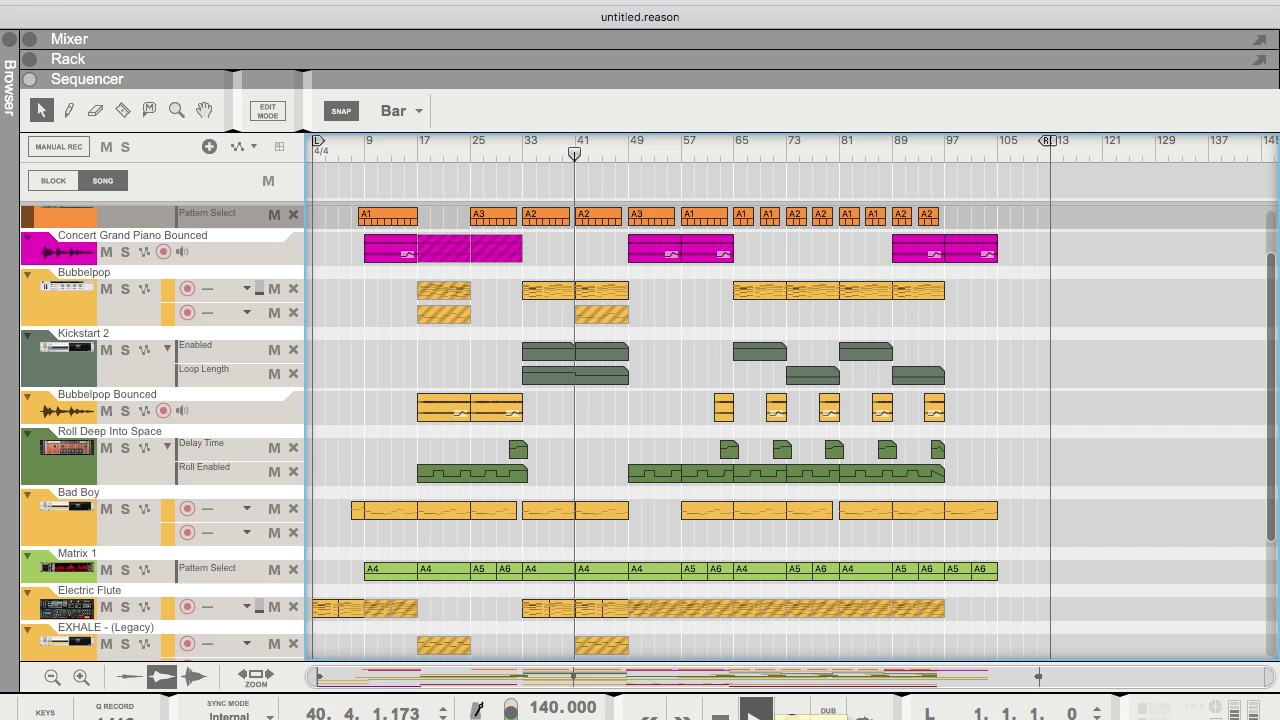Select the medium waveform zoom mode icon

point(161,677)
